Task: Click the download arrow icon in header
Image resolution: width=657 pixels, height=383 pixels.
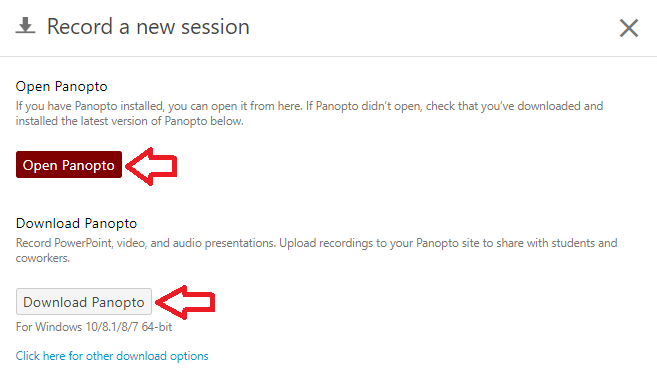Action: (x=25, y=26)
